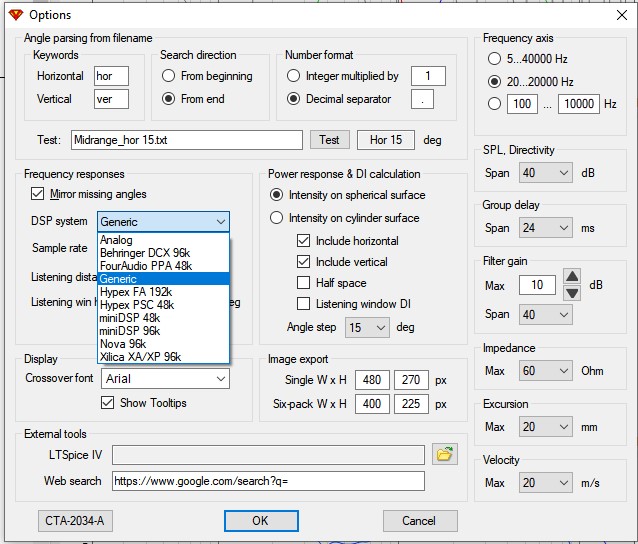Click the CTA-2034-A button
This screenshot has height=544, width=638.
click(75, 521)
